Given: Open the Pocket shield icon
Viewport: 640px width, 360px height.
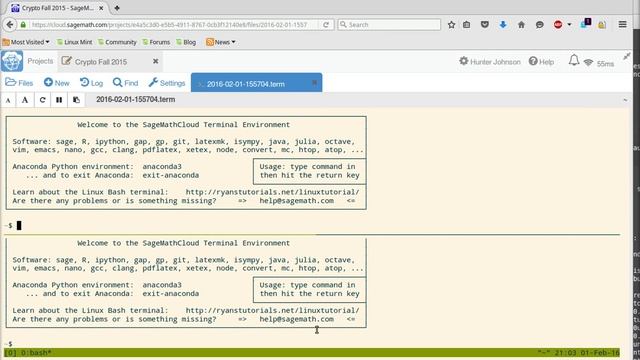Looking at the screenshot, I should point(484,25).
